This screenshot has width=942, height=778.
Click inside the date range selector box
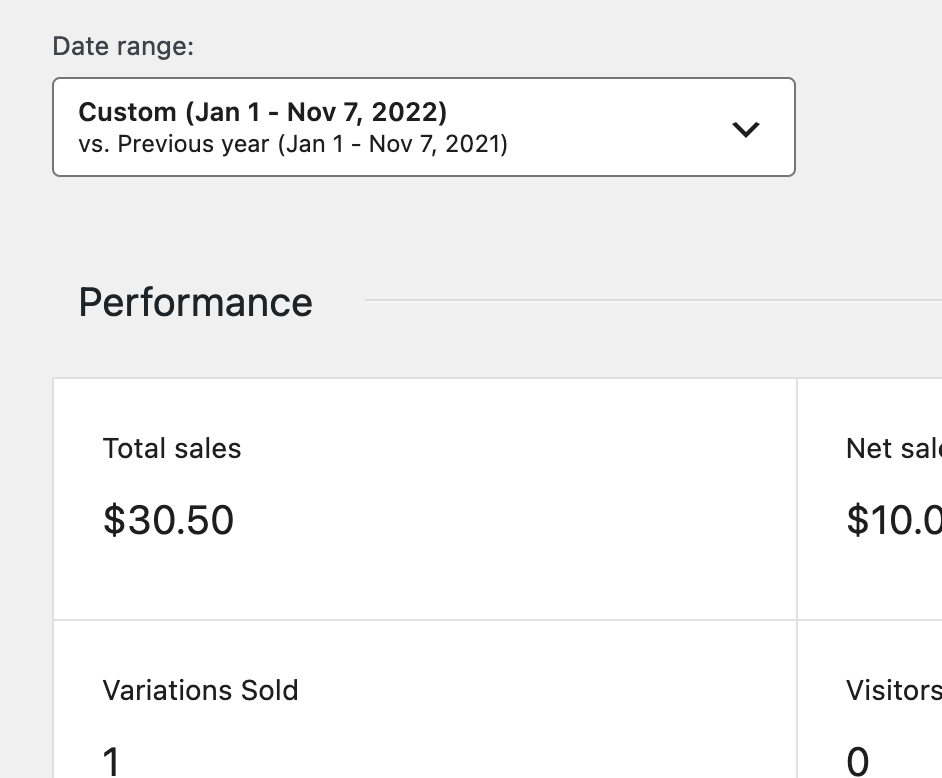click(423, 127)
